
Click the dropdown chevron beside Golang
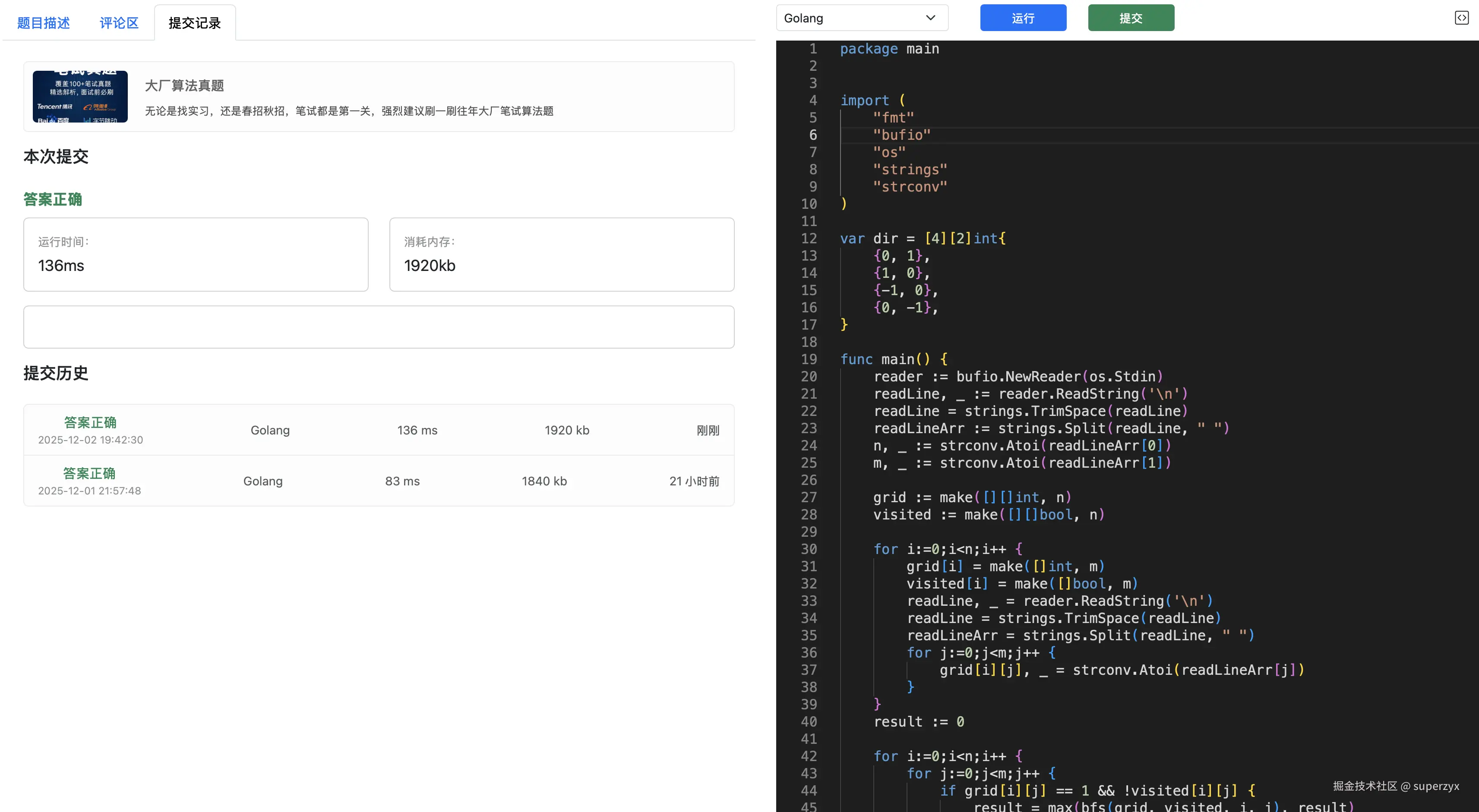(930, 18)
